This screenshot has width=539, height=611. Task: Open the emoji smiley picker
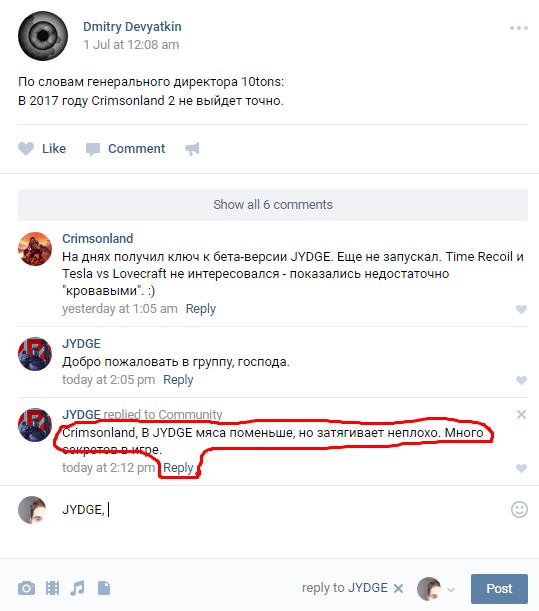point(519,509)
